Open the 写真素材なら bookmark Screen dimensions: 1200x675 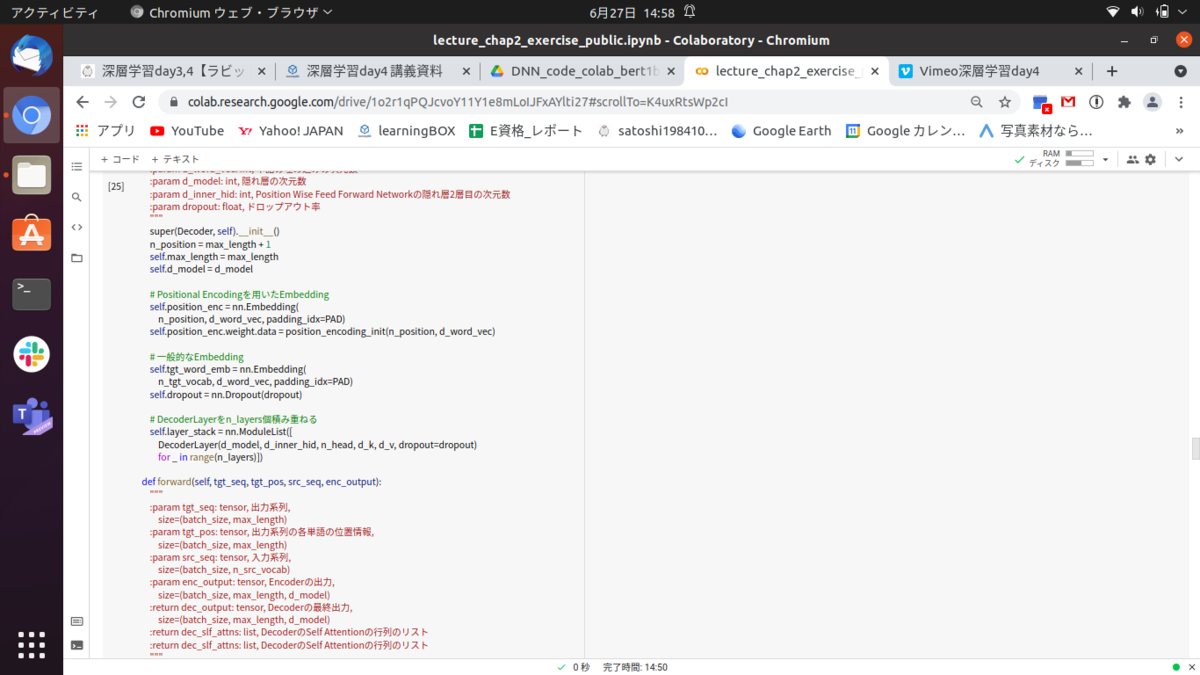coord(1036,131)
